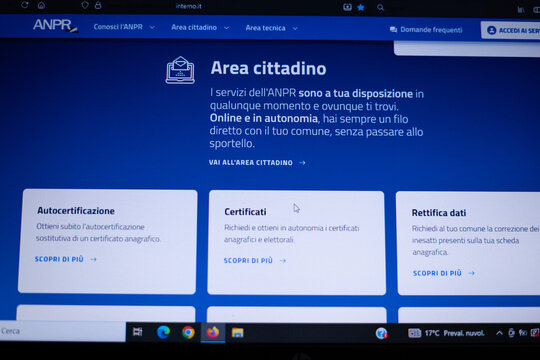
Task: Click SCOPRI DI PIÙ under Autocertificazione
Action: [x=65, y=259]
